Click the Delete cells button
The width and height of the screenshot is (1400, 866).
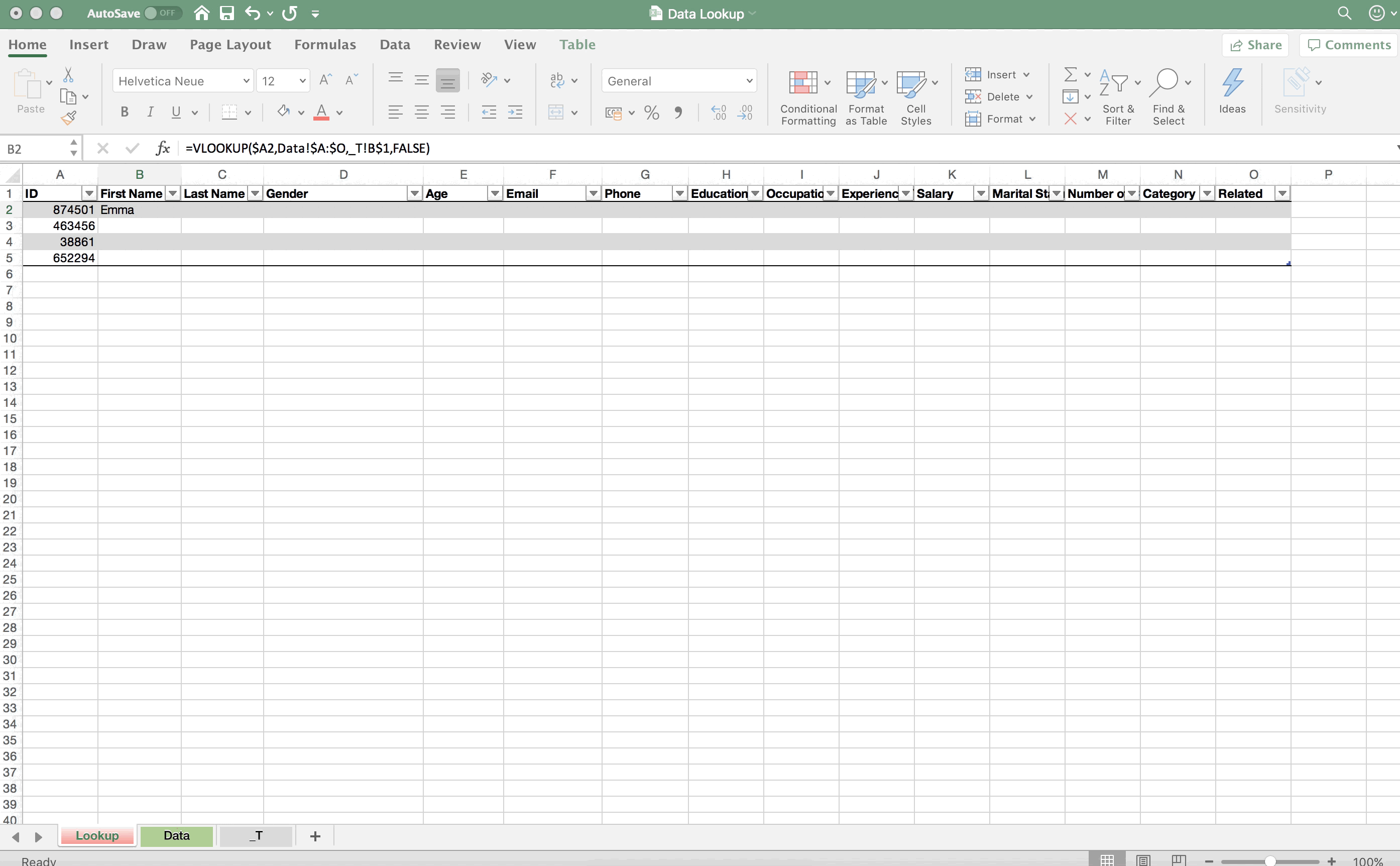(999, 97)
